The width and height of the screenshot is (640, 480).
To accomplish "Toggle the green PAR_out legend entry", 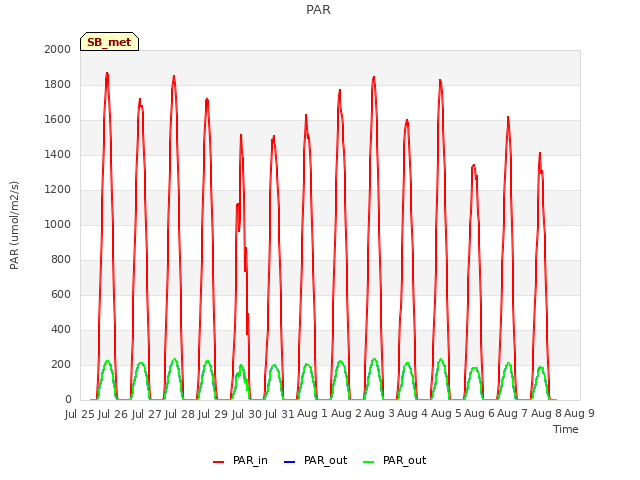I will [x=394, y=460].
